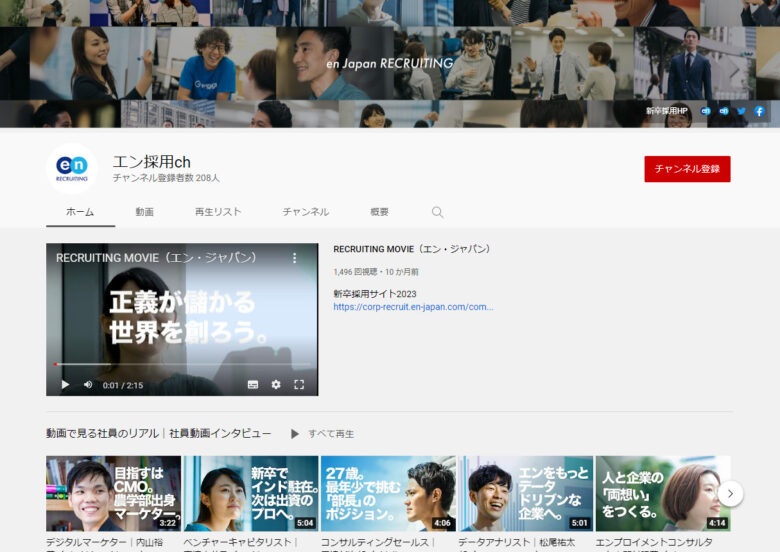
Task: Enter fullscreen on the featured video
Action: (x=299, y=384)
